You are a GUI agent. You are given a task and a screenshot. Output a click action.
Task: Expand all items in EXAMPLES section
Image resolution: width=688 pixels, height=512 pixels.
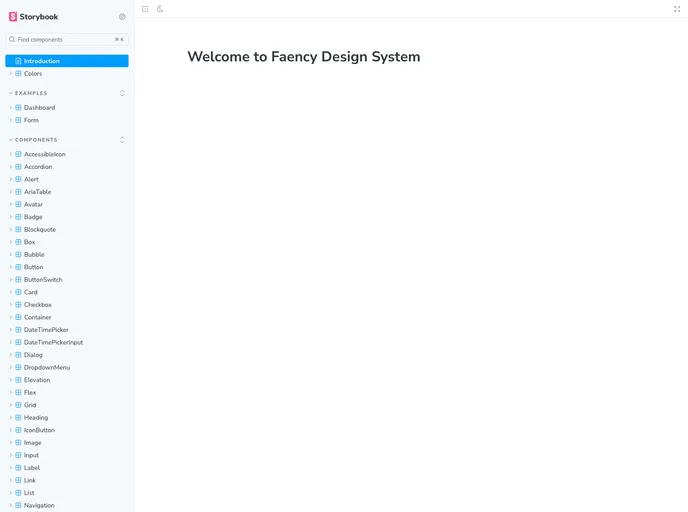[x=122, y=93]
